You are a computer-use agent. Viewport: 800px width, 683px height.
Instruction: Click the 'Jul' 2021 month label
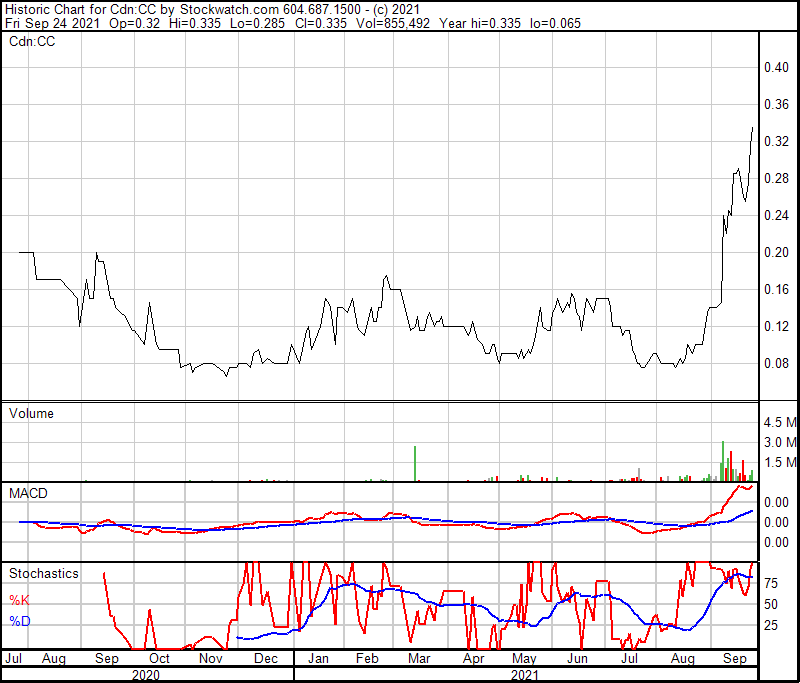tap(629, 659)
